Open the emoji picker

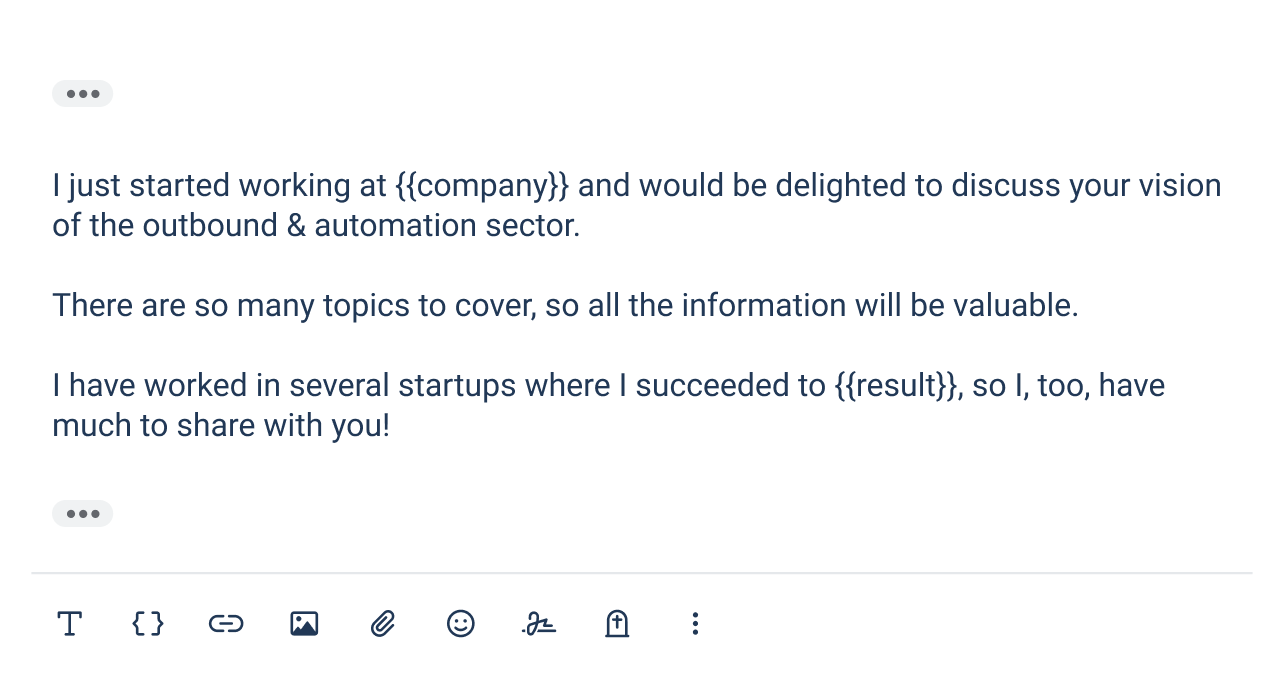pos(461,623)
